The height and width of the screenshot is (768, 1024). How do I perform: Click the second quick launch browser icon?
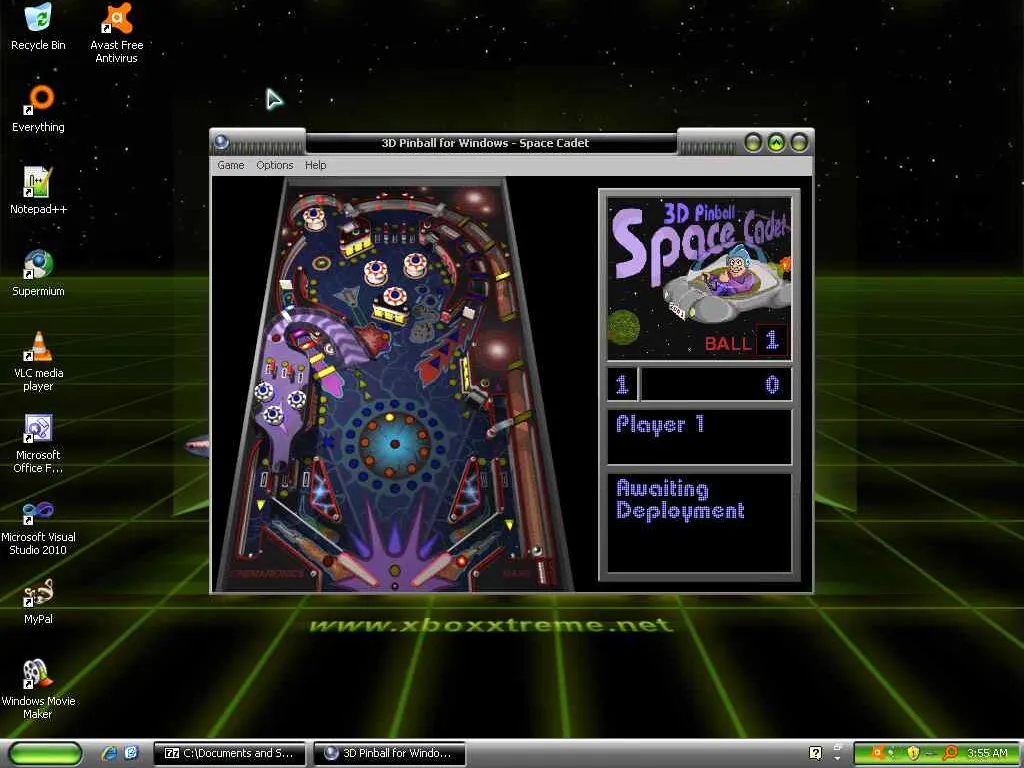pyautogui.click(x=131, y=753)
